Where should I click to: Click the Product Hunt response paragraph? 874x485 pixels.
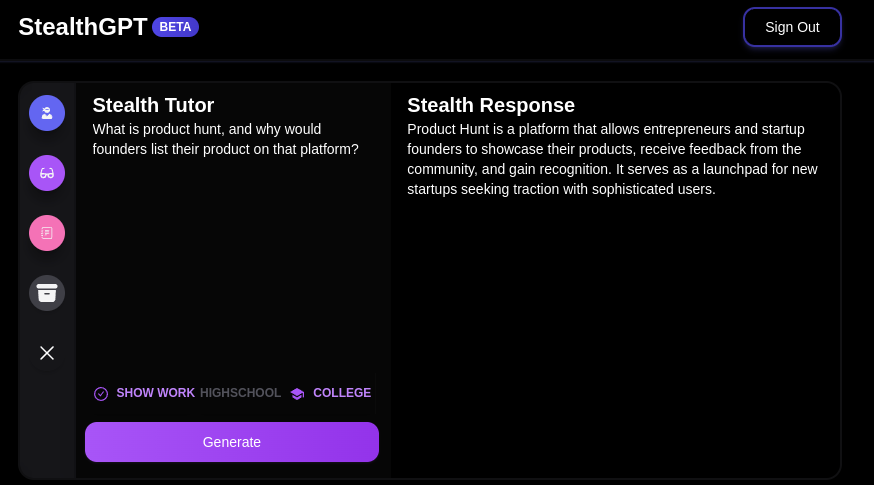tap(613, 159)
